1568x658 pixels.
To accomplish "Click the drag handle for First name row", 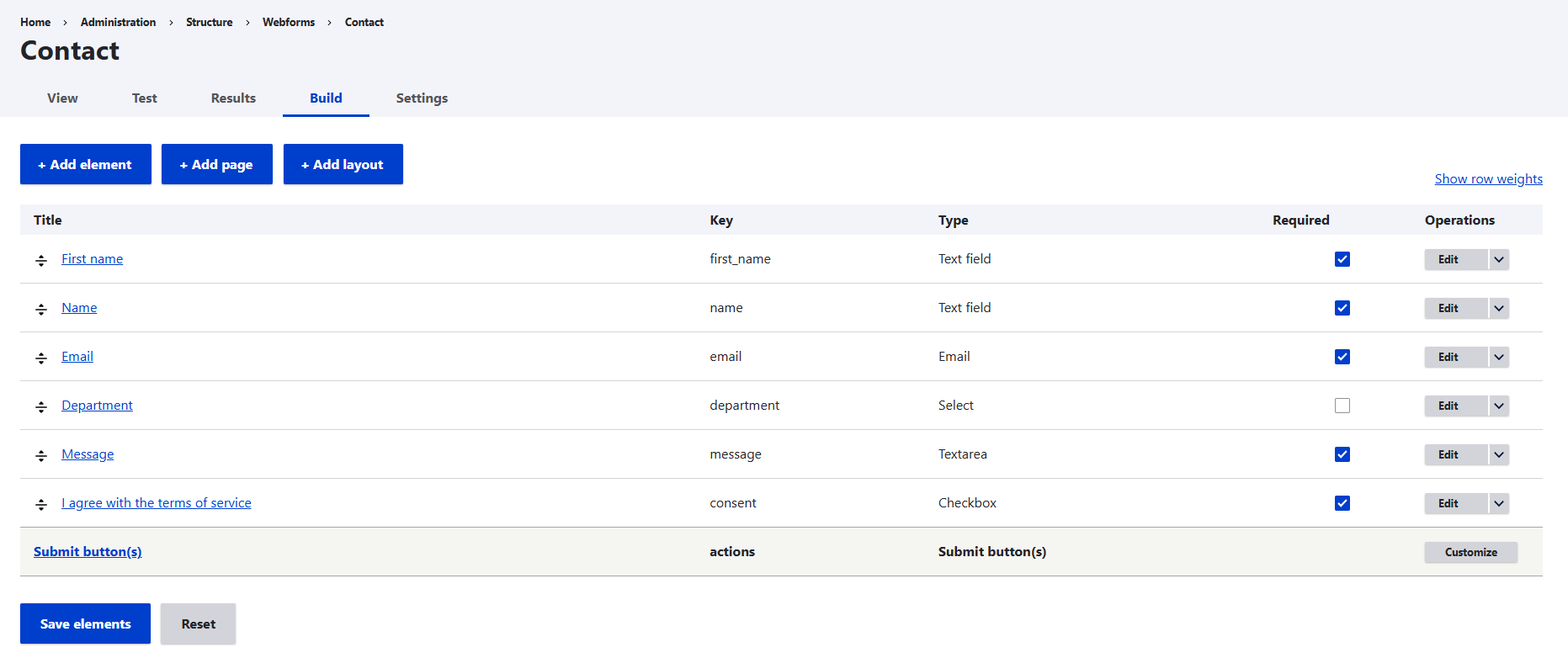I will [x=41, y=261].
